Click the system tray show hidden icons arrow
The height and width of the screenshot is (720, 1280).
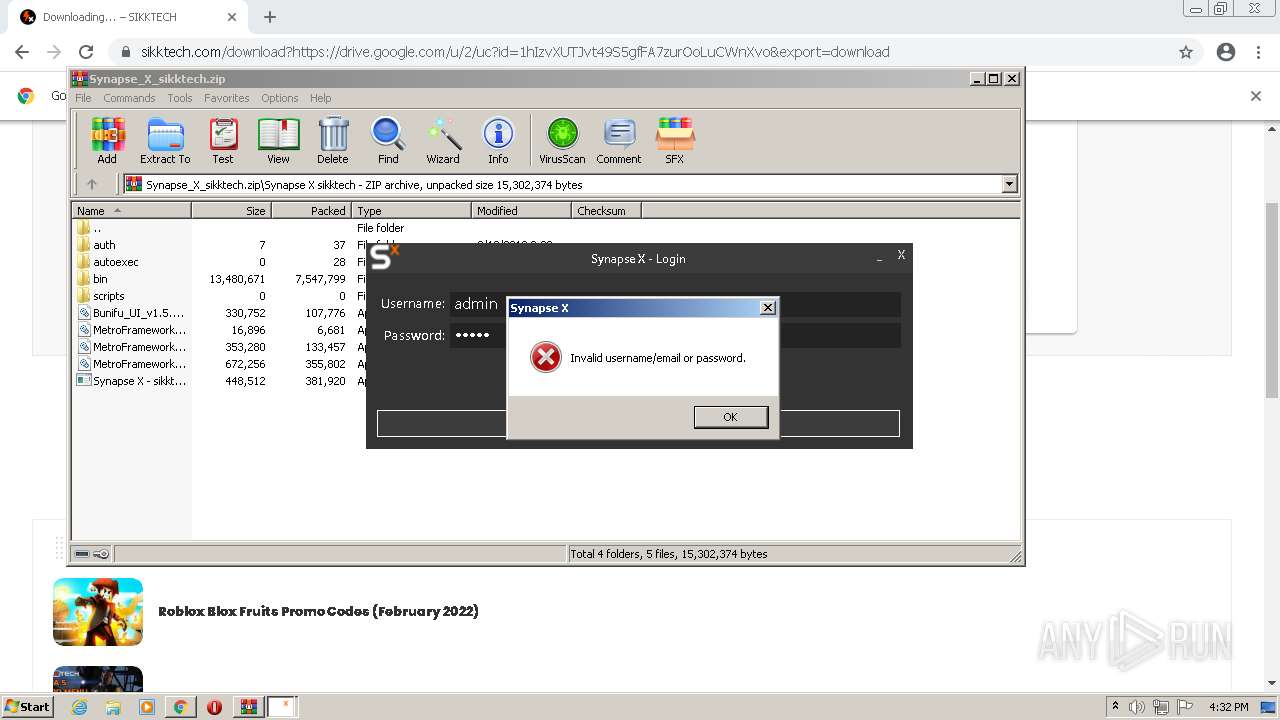point(1115,707)
